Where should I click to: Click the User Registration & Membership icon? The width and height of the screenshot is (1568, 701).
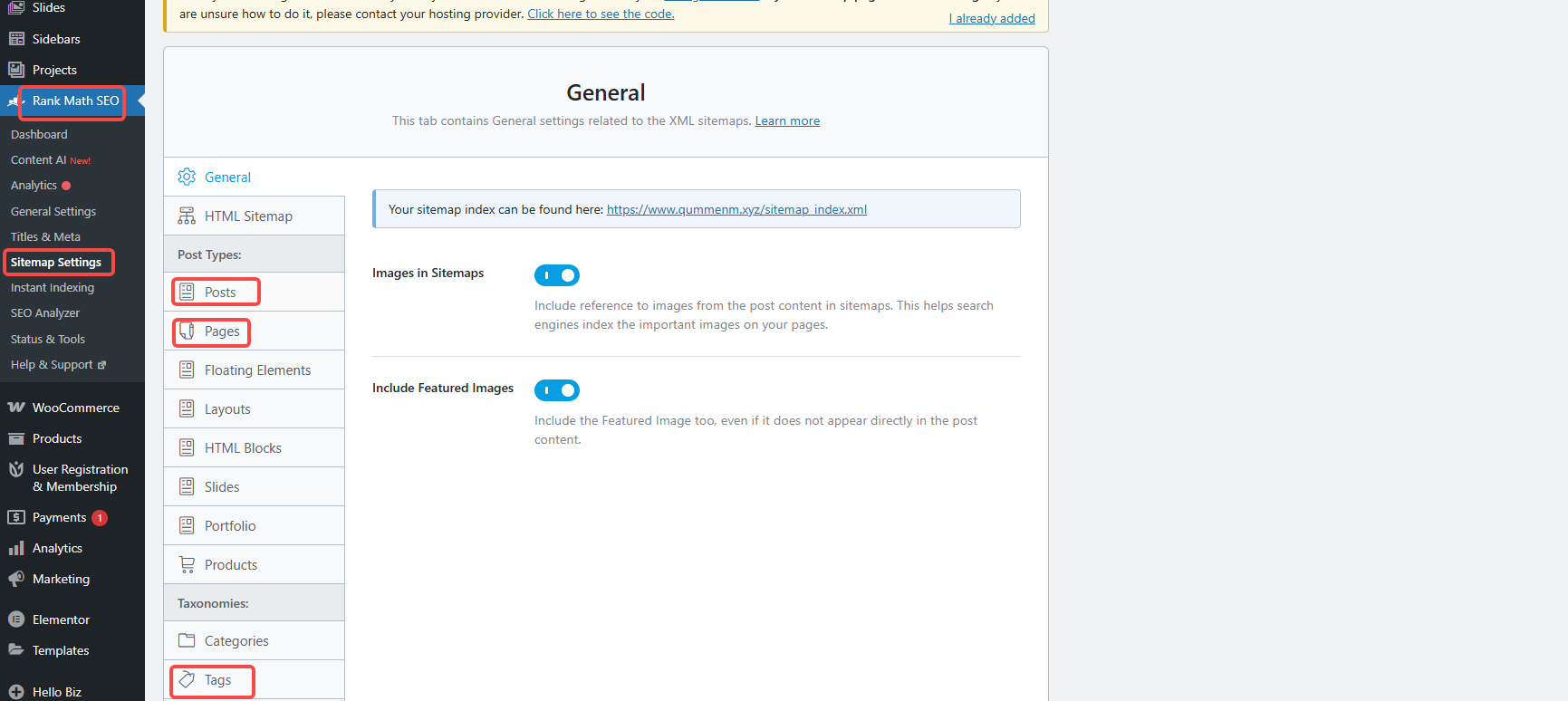click(x=16, y=469)
